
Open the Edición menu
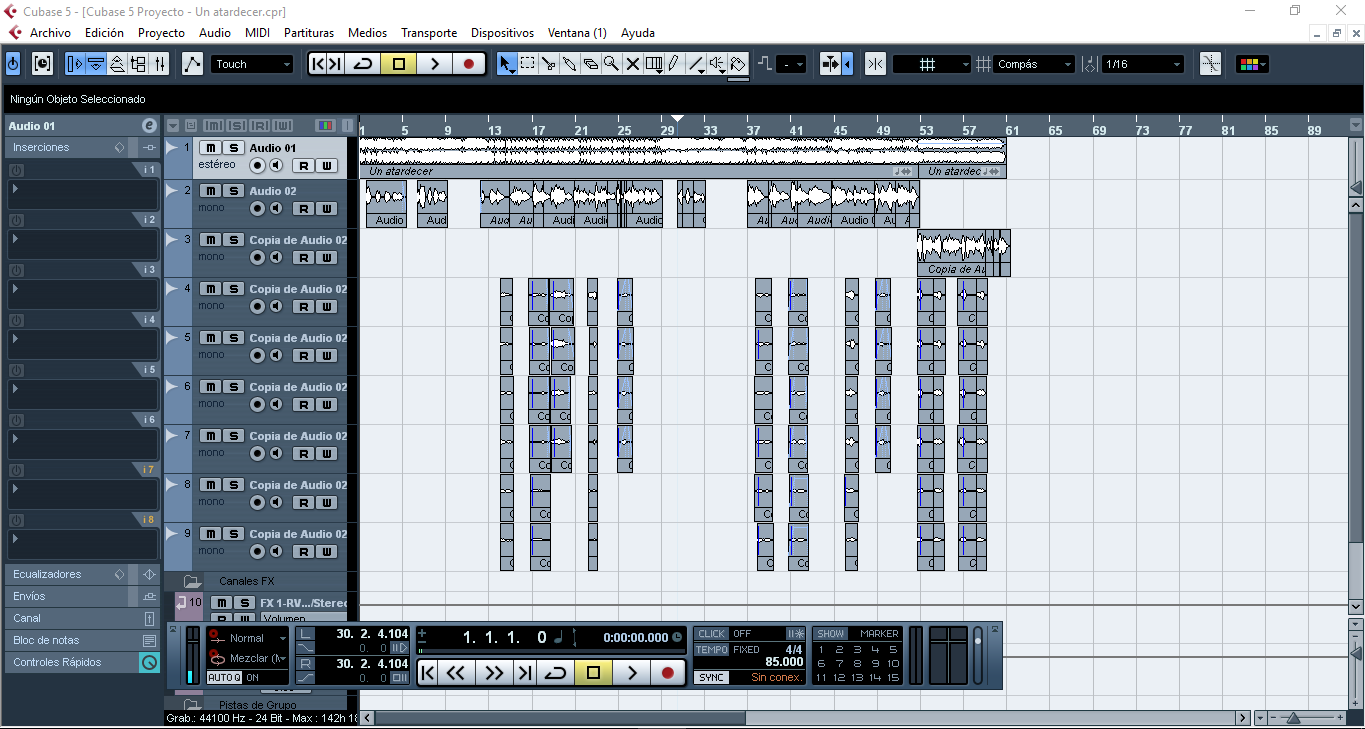coord(104,33)
